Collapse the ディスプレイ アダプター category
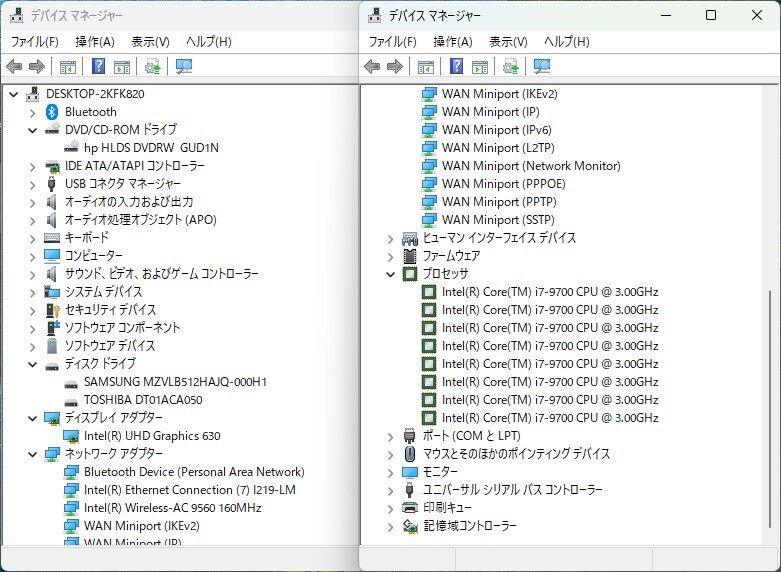This screenshot has height=572, width=781. click(x=32, y=418)
